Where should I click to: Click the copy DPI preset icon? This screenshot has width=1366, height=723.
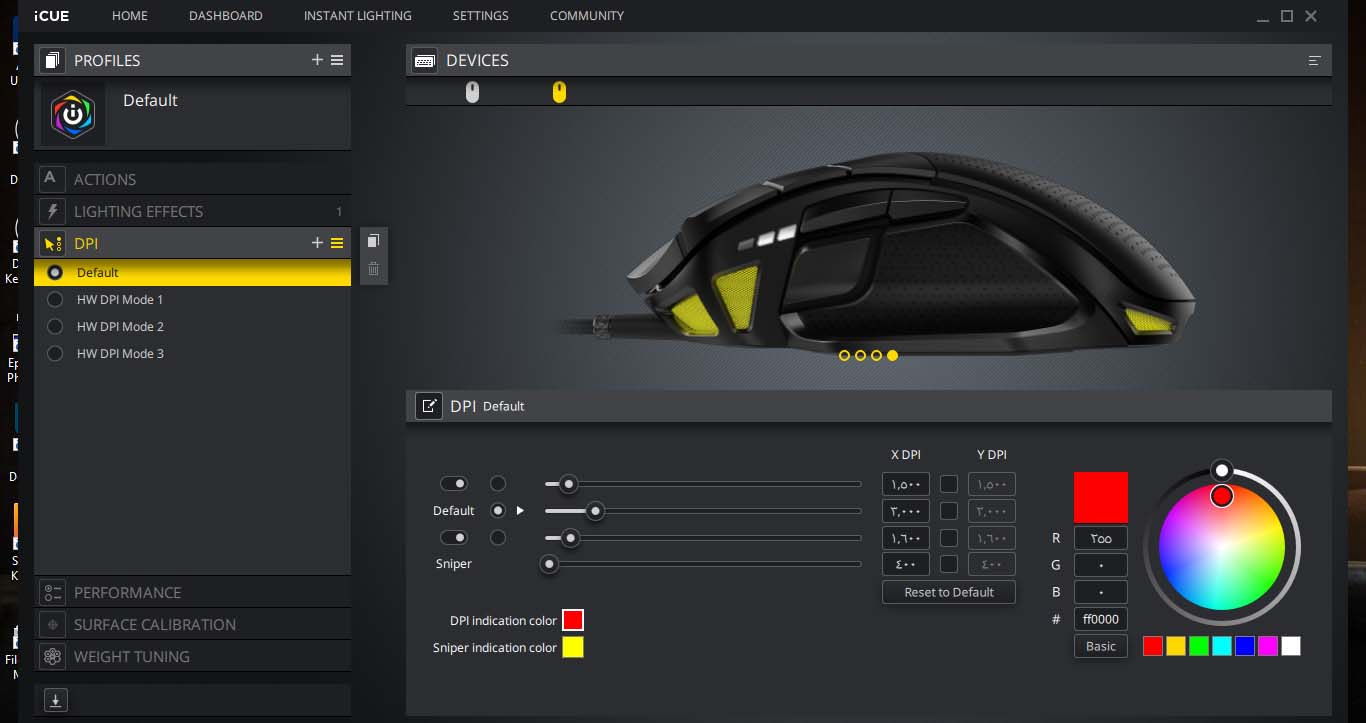[x=373, y=241]
